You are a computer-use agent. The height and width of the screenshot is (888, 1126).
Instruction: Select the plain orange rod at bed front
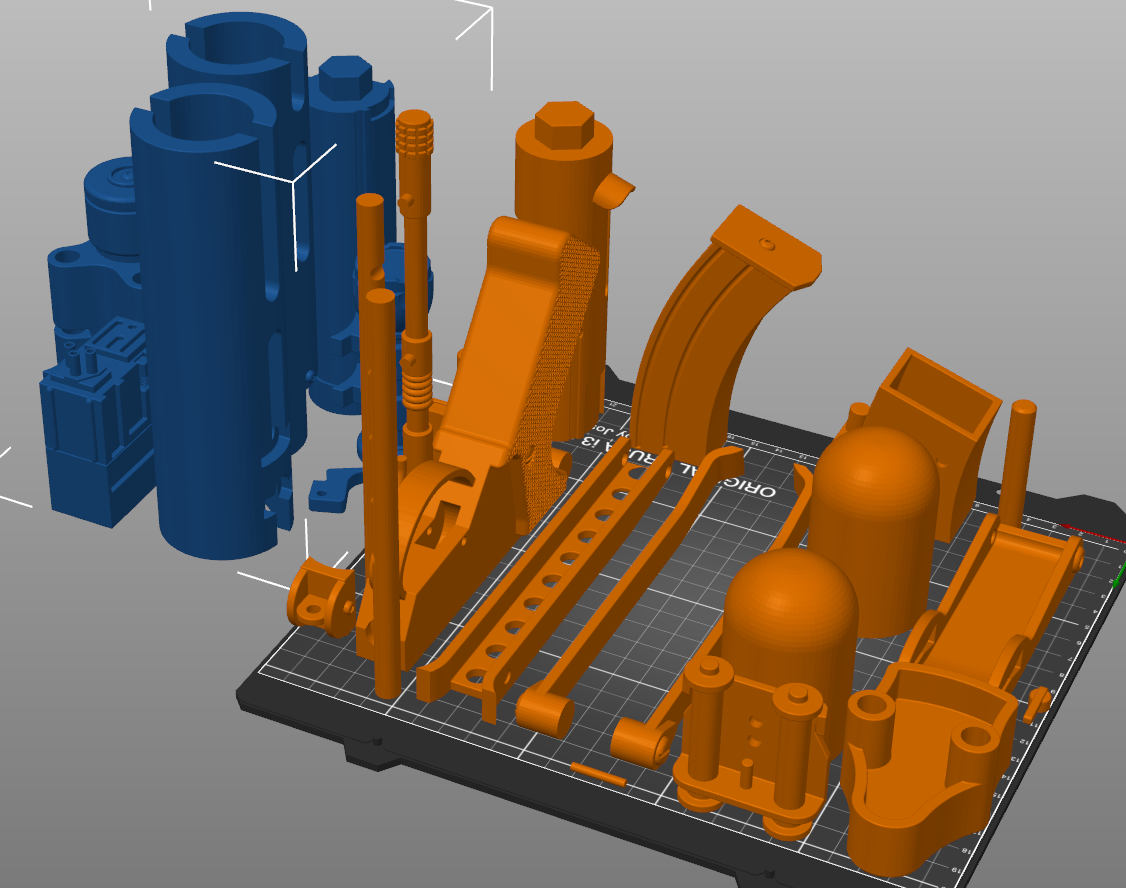point(383,495)
